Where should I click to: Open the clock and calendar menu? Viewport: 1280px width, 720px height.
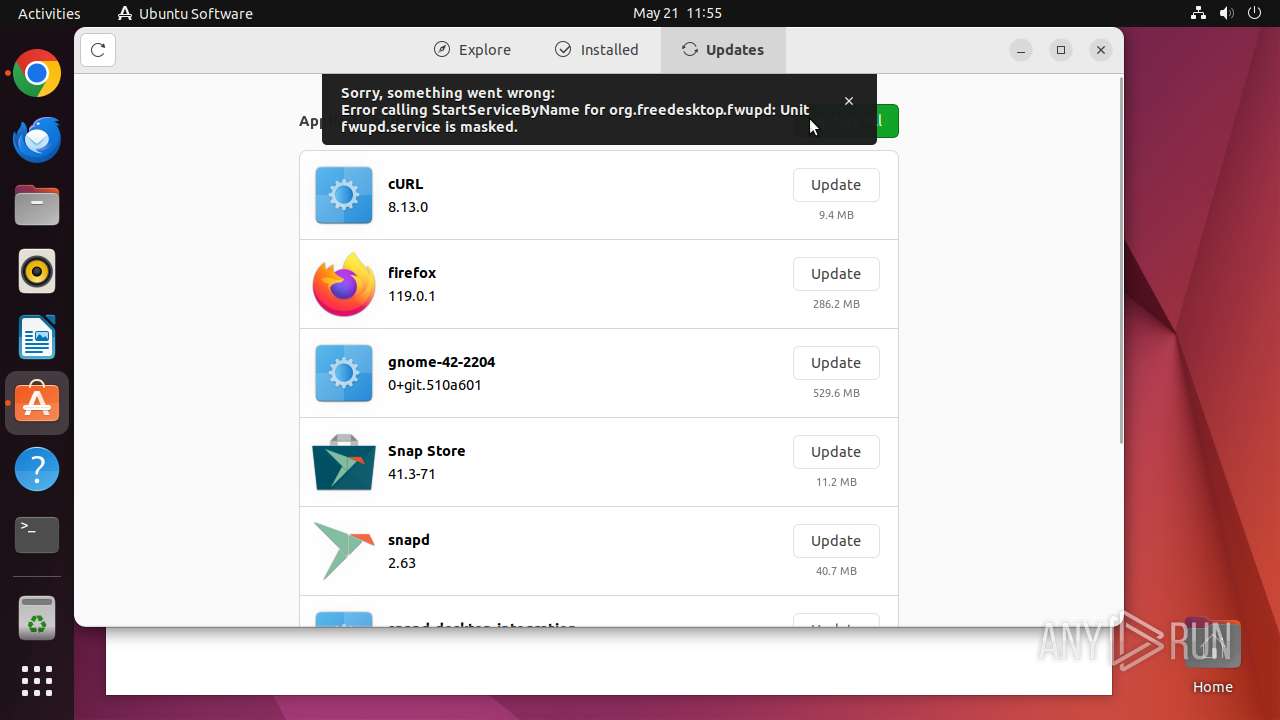[x=677, y=13]
